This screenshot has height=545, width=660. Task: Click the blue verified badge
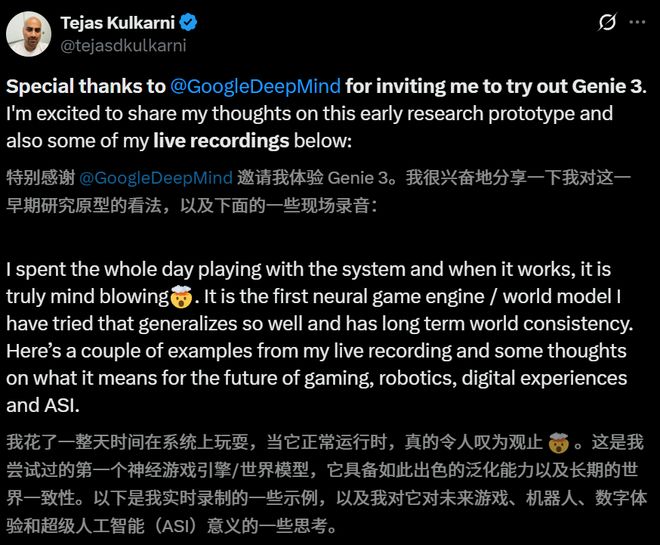tap(190, 22)
